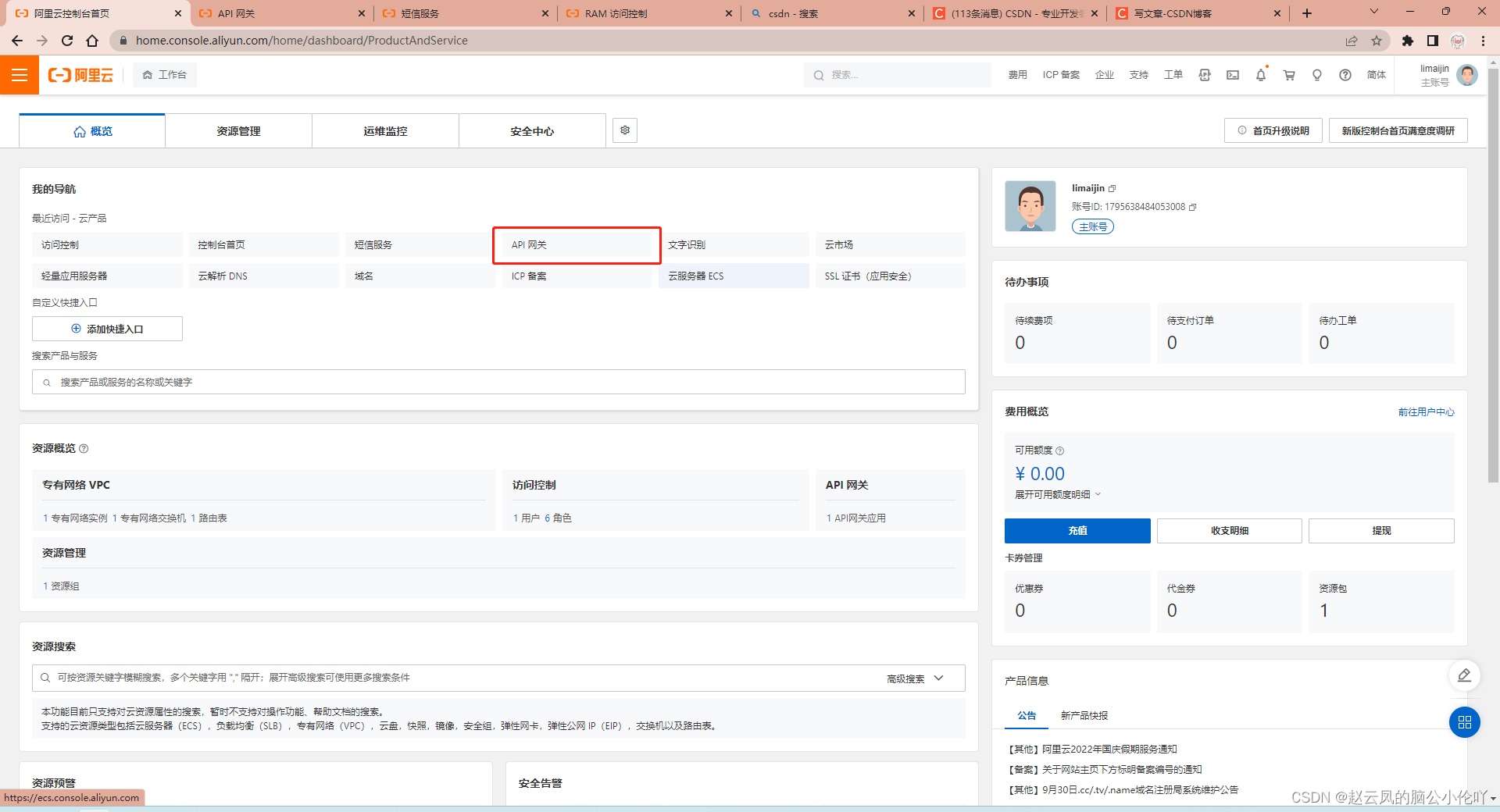Focus the 资源搜索 keyword input
This screenshot has height=812, width=1500.
[x=461, y=678]
